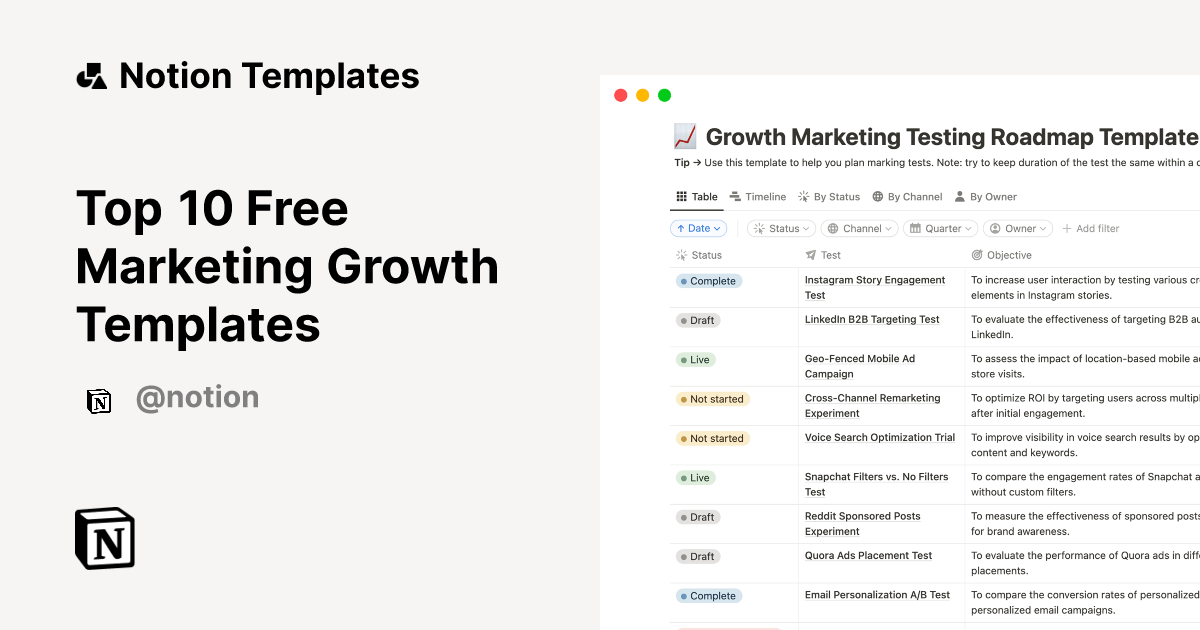Expand the Channel filter dropdown
This screenshot has width=1200, height=630.
click(859, 228)
